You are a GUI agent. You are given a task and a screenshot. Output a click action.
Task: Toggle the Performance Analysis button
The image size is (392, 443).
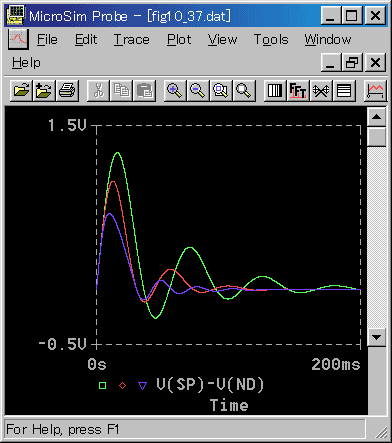click(321, 90)
